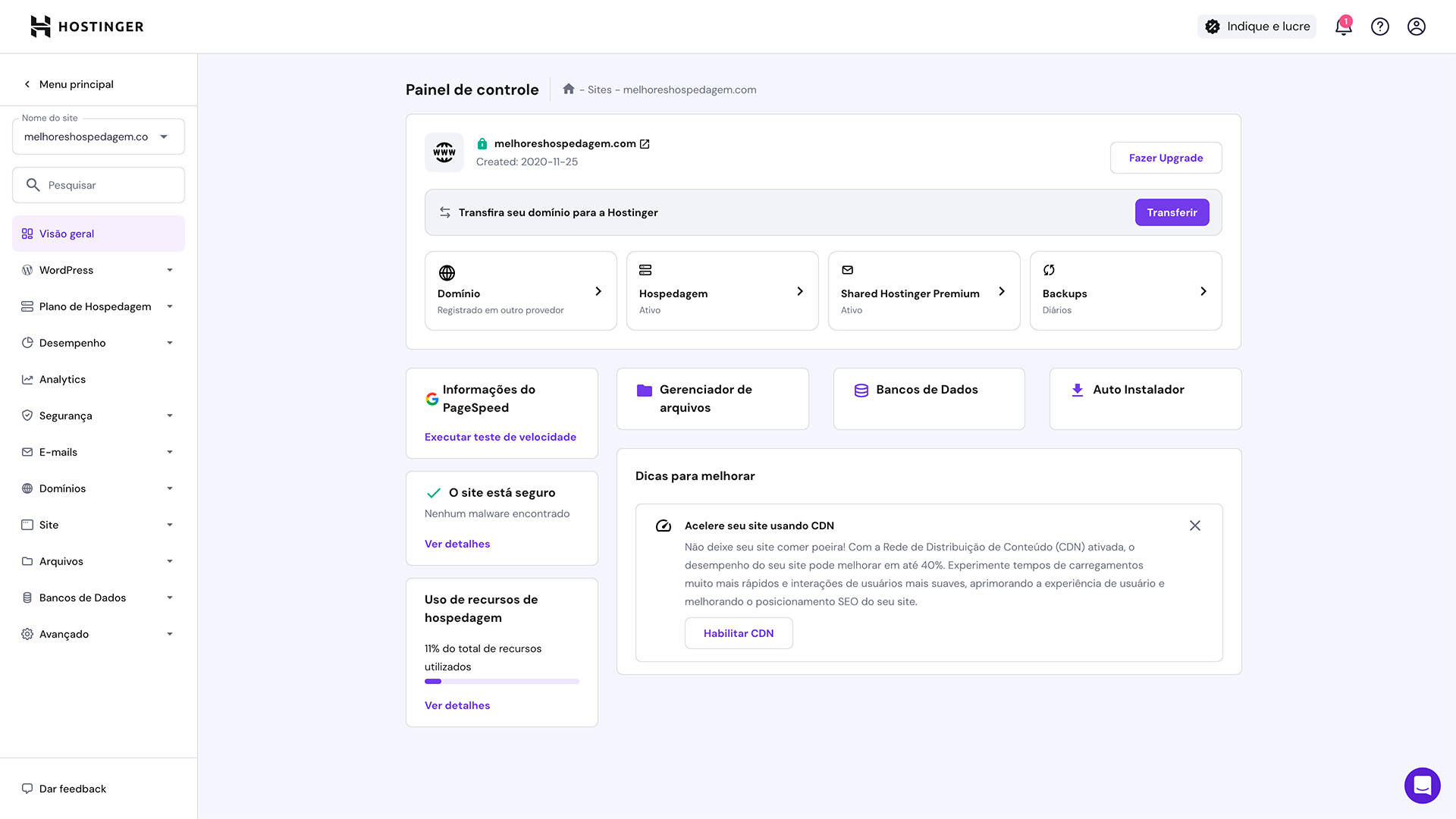This screenshot has width=1456, height=819.
Task: Select the WordPress sidebar label
Action: [x=66, y=270]
